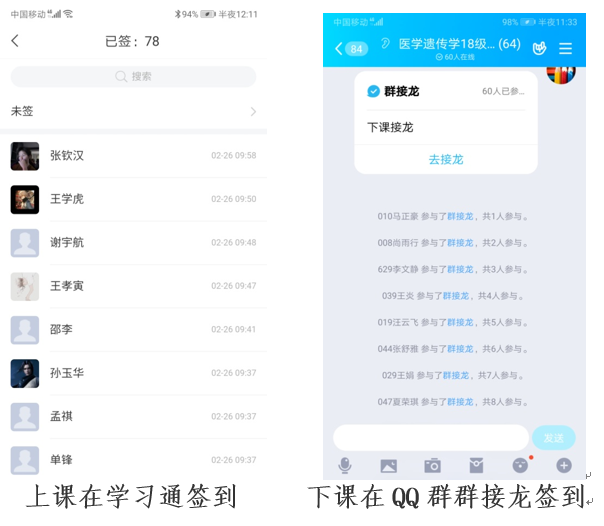
Task: Open the 未签 unsigned list row
Action: point(133,112)
